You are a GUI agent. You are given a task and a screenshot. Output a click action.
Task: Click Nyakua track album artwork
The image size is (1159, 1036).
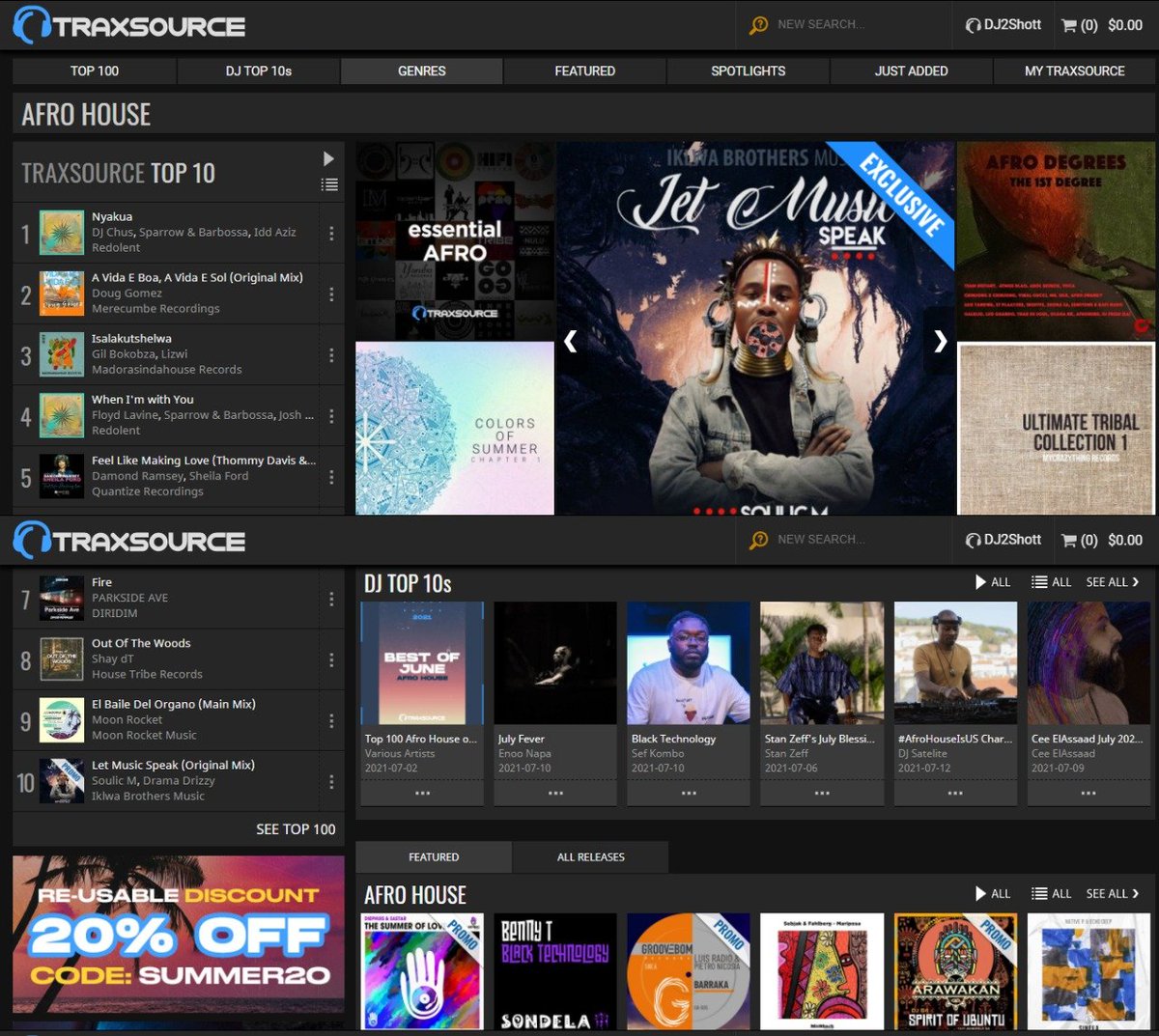[x=62, y=233]
